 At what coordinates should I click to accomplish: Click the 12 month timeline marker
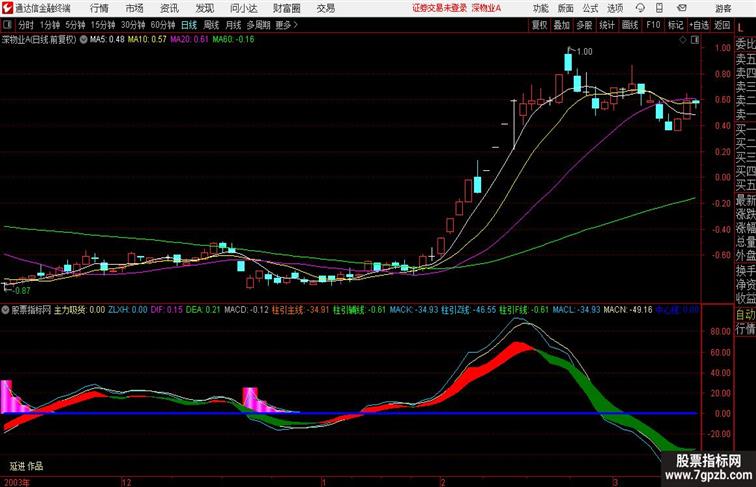(x=126, y=482)
